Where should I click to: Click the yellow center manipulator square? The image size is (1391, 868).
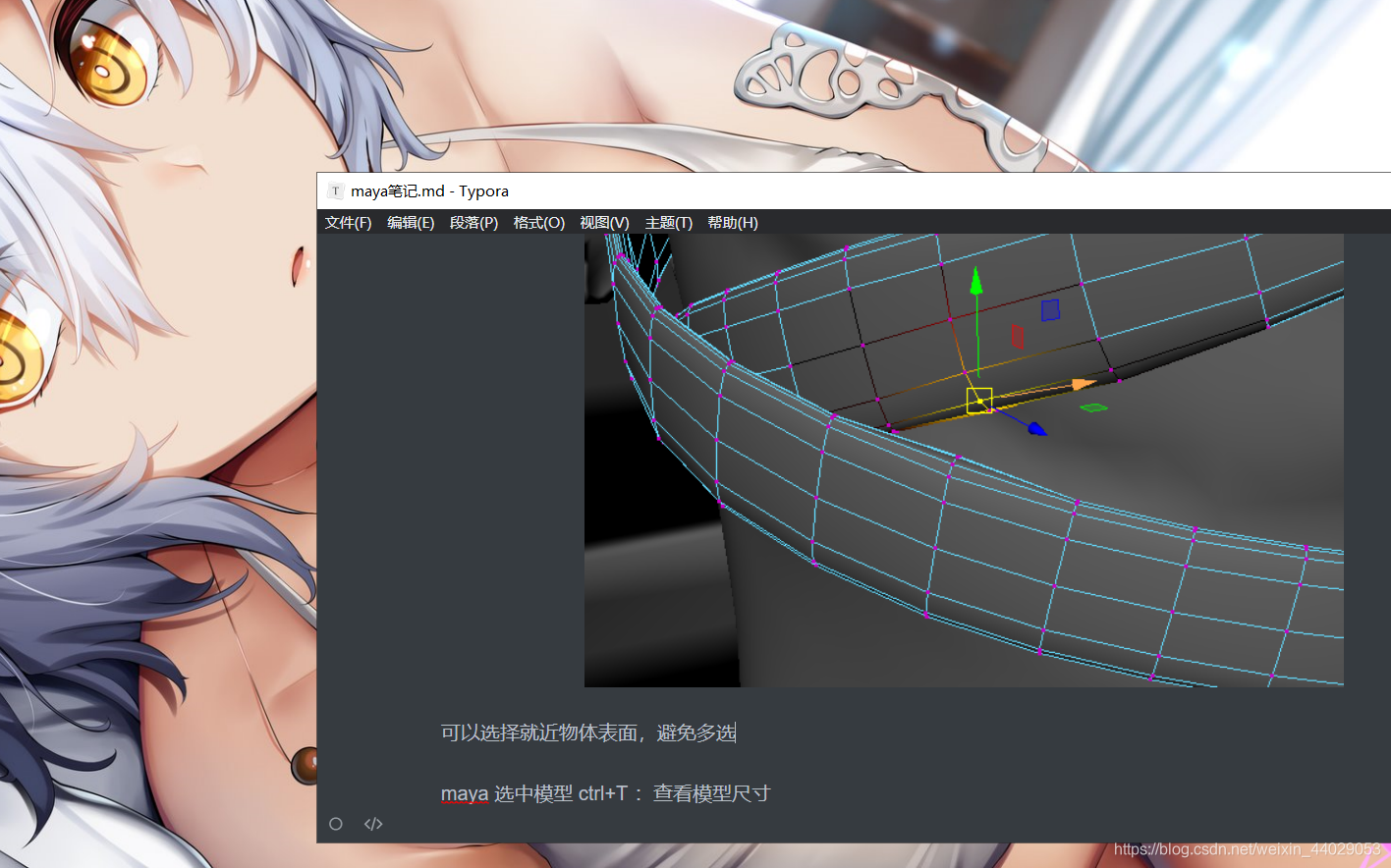pyautogui.click(x=979, y=401)
